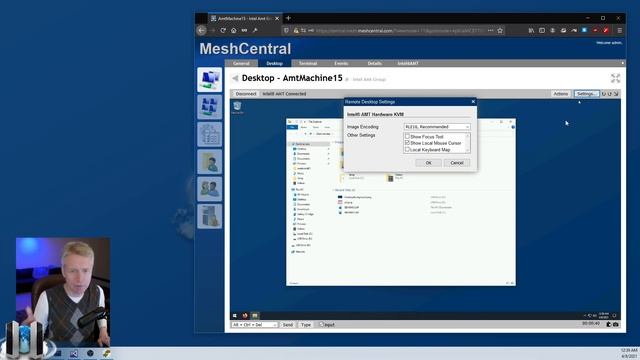Select the Desktop tab

pos(274,63)
